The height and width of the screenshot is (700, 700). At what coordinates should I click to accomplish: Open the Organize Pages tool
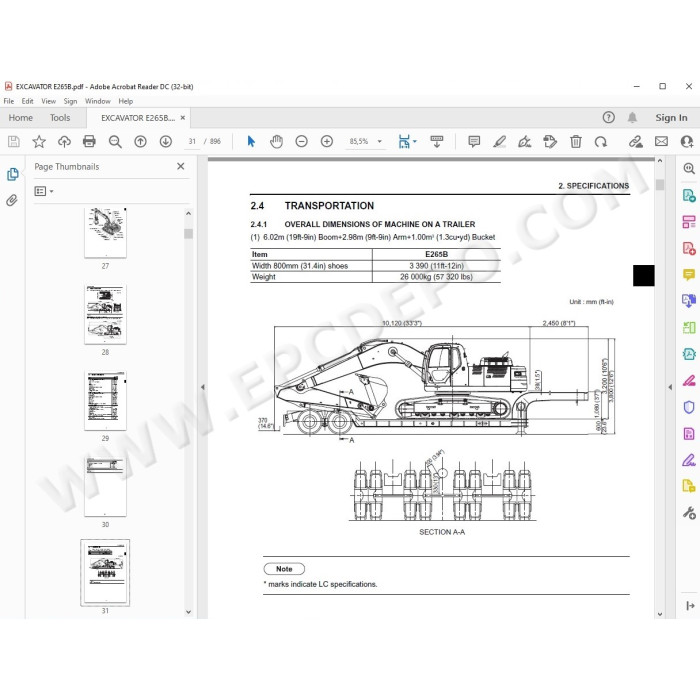pos(689,221)
